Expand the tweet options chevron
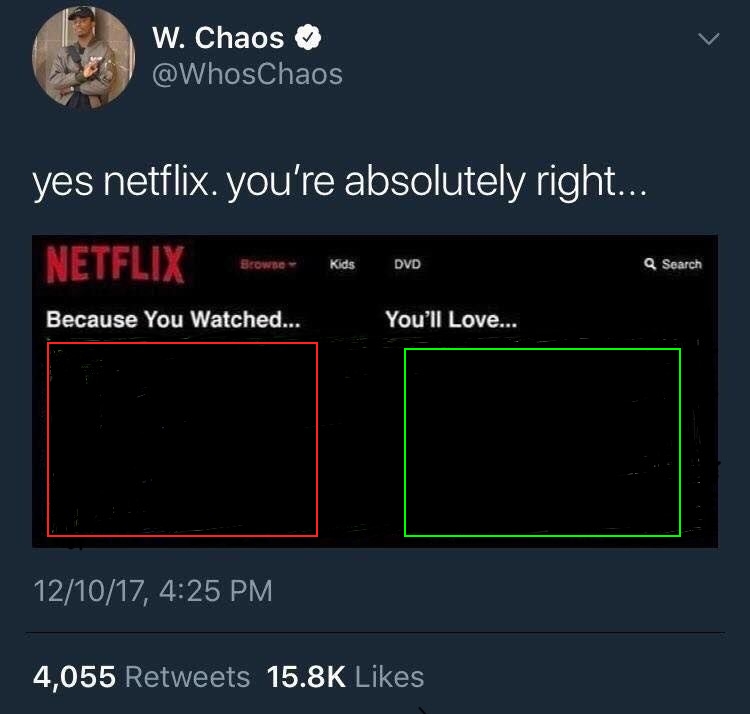Image resolution: width=750 pixels, height=714 pixels. [x=708, y=38]
